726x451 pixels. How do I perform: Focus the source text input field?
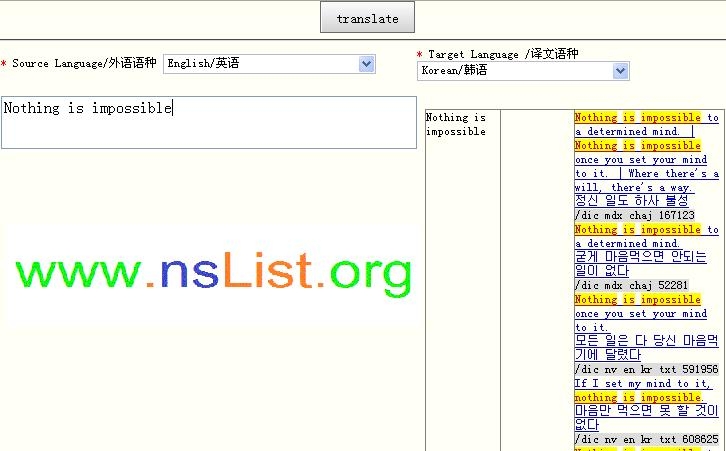(209, 122)
